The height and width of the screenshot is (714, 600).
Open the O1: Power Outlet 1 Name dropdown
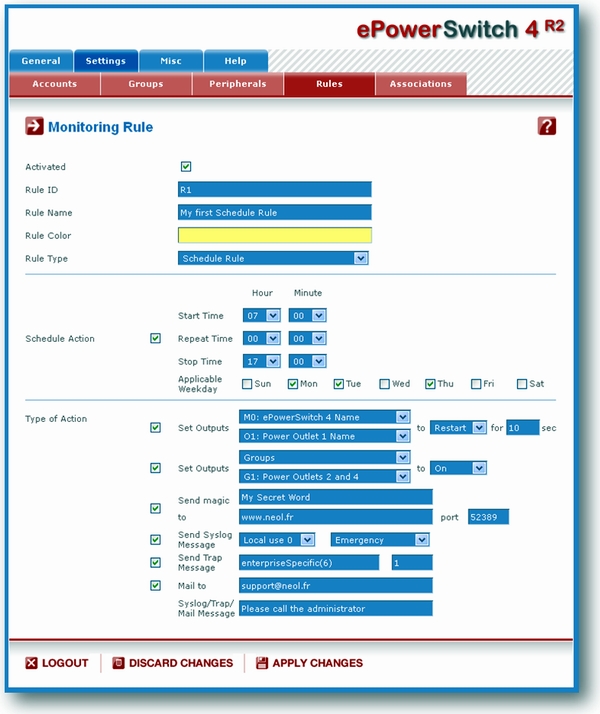pyautogui.click(x=325, y=436)
